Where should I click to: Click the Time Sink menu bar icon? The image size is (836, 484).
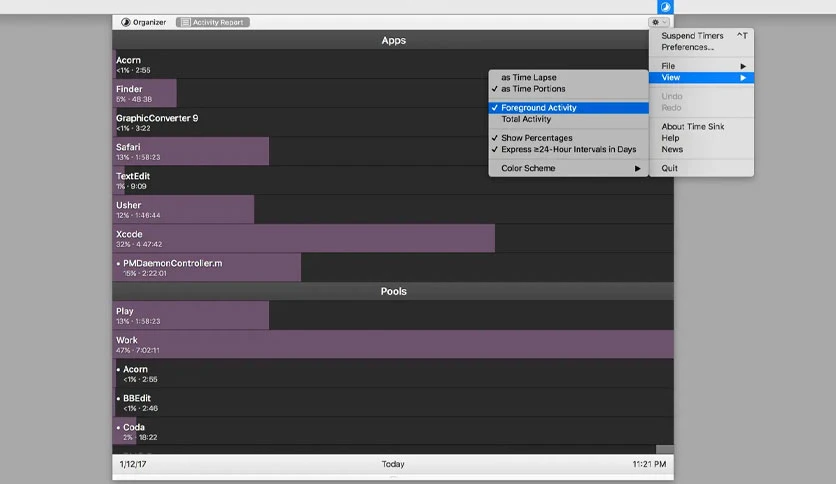[x=665, y=7]
